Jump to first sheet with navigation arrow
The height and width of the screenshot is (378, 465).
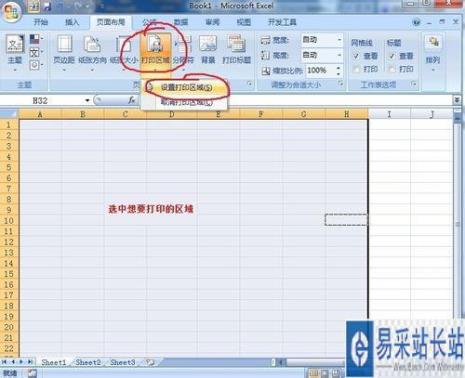tap(5, 362)
